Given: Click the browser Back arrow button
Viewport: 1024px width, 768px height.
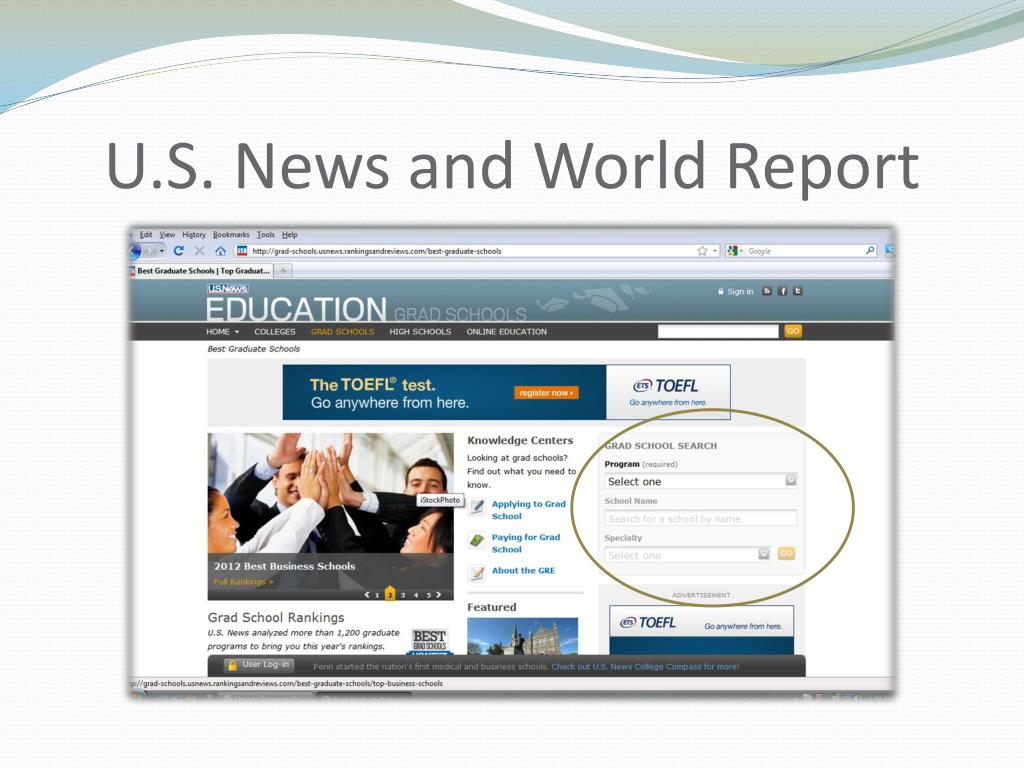Looking at the screenshot, I should tap(135, 251).
